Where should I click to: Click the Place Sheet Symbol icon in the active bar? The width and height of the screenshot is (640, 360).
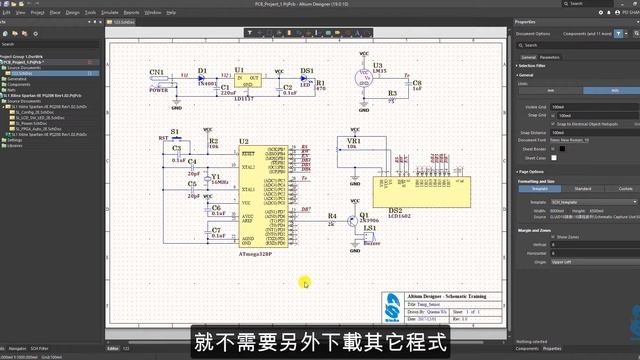[x=328, y=33]
